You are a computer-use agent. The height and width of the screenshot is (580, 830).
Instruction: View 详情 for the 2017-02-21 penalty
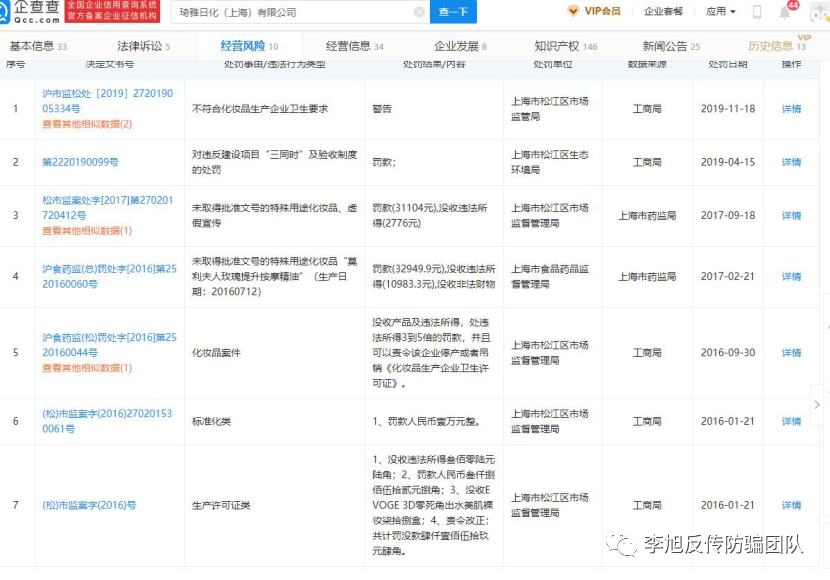tap(791, 277)
